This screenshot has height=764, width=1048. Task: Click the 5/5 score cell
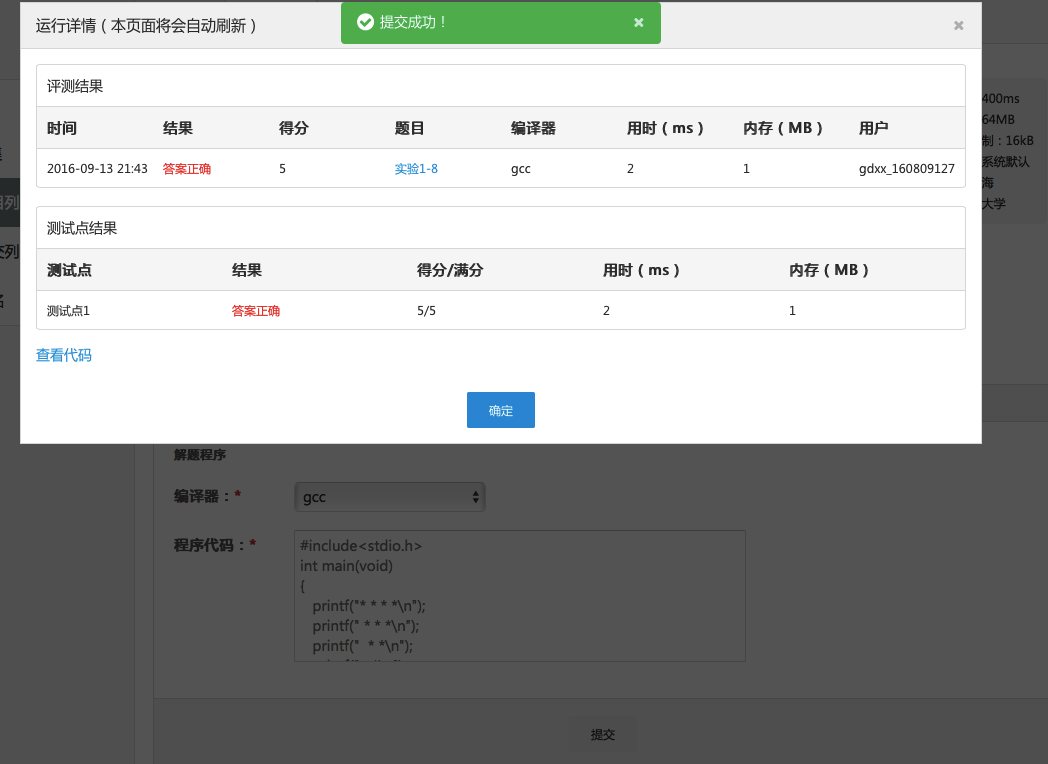pyautogui.click(x=426, y=311)
